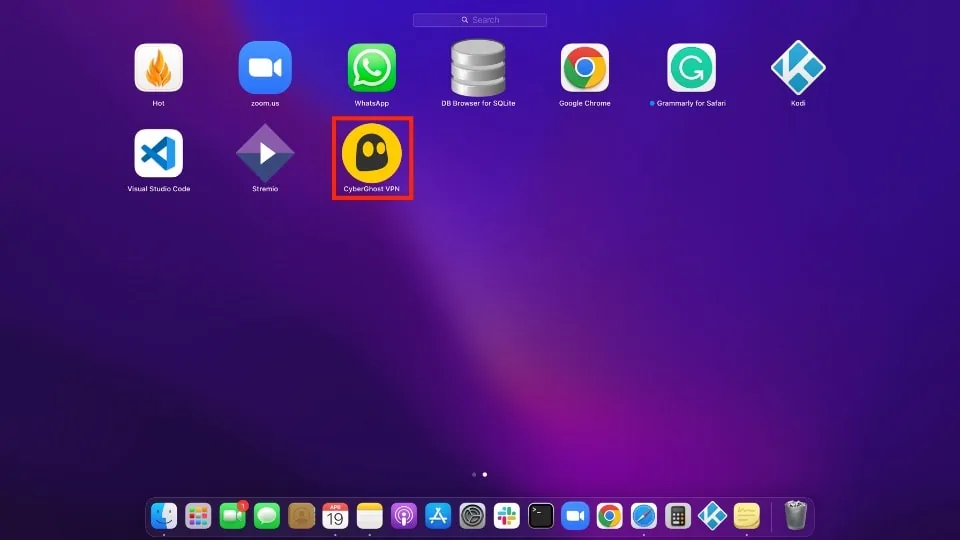Image resolution: width=960 pixels, height=540 pixels.
Task: Open System Preferences from the Dock
Action: (x=473, y=516)
